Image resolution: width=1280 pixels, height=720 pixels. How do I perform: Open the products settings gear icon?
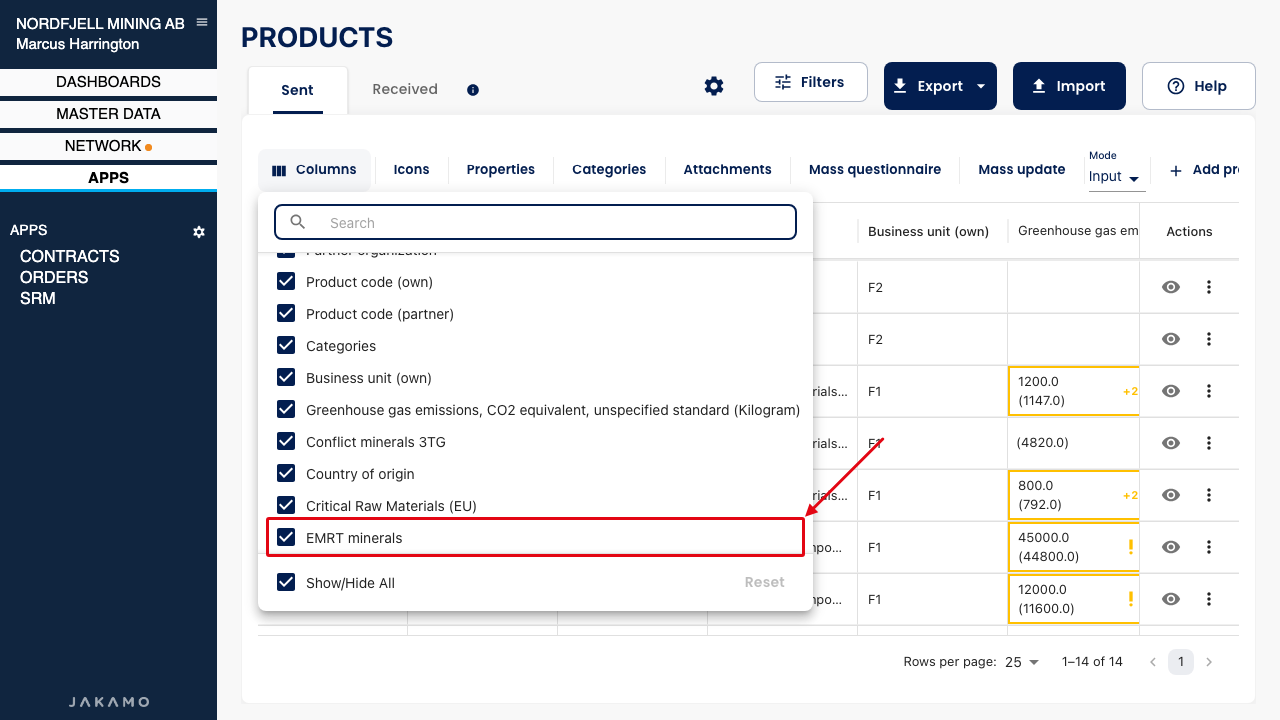[714, 86]
